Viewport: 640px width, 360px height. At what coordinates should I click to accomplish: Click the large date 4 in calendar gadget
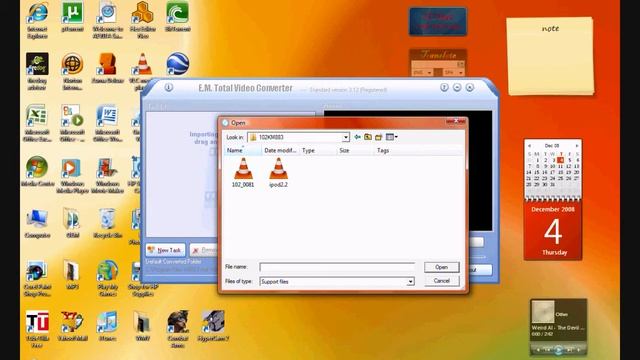tap(553, 231)
